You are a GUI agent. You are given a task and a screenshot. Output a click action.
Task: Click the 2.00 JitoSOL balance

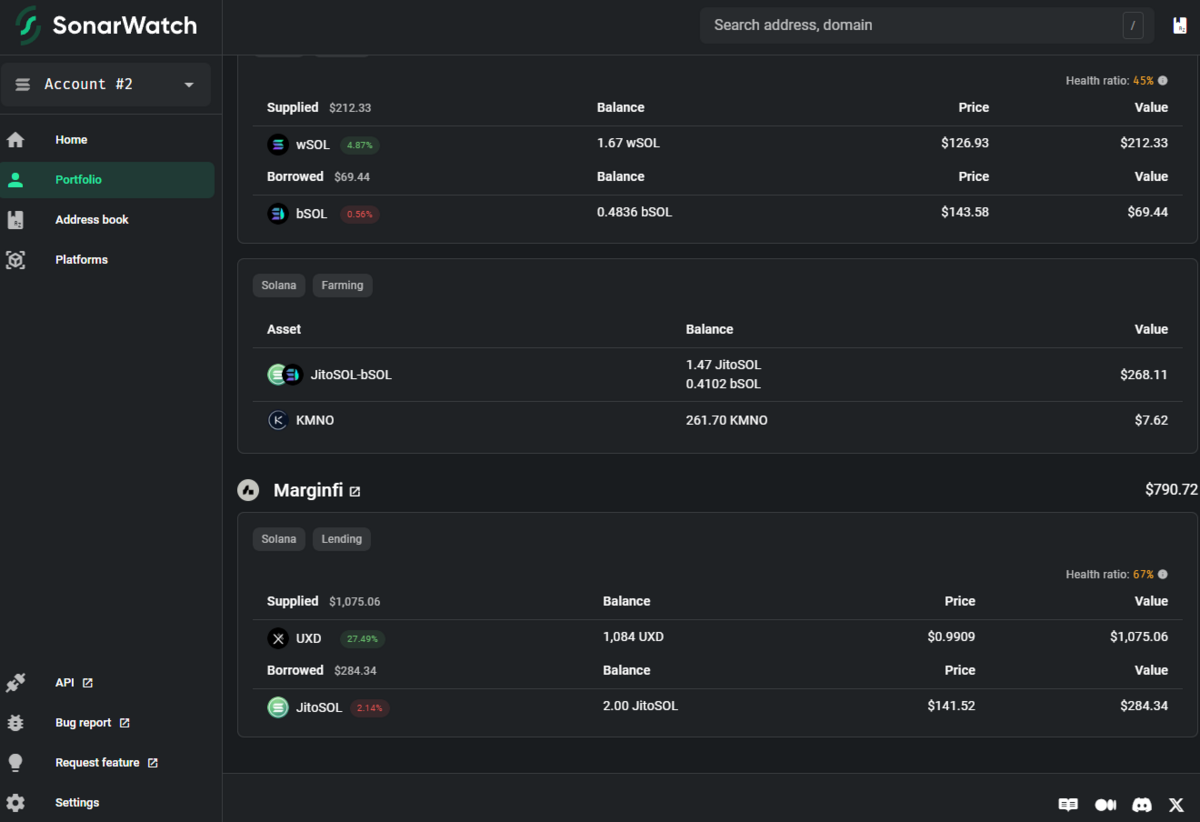(x=640, y=706)
